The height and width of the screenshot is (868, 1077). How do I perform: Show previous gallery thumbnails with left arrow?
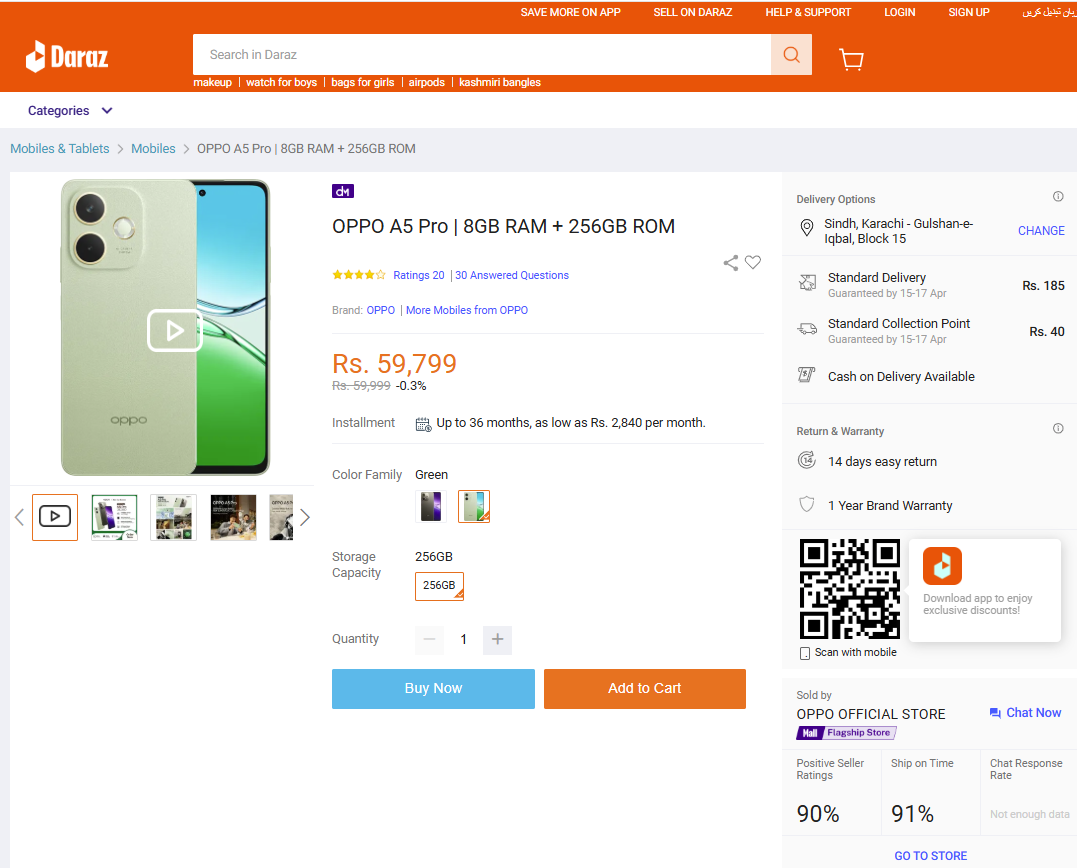[19, 517]
